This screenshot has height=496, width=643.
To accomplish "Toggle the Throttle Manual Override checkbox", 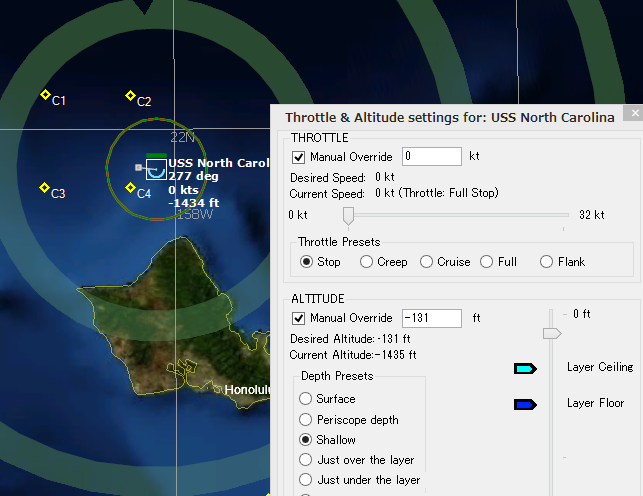I will click(x=299, y=157).
